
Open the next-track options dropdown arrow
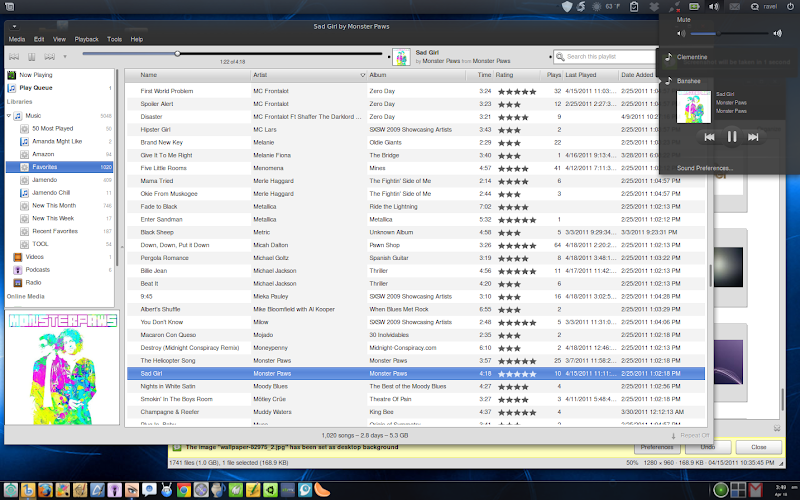click(65, 57)
